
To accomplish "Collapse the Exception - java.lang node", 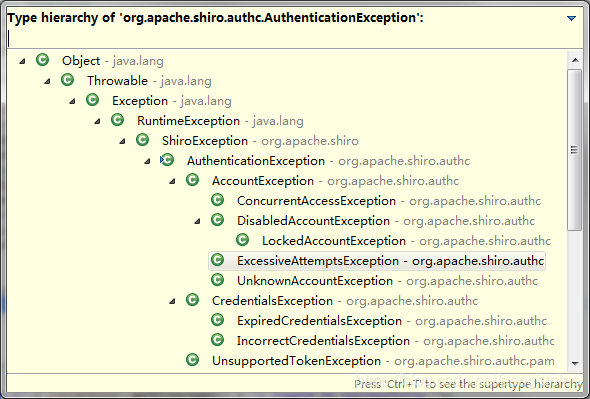I will (72, 101).
